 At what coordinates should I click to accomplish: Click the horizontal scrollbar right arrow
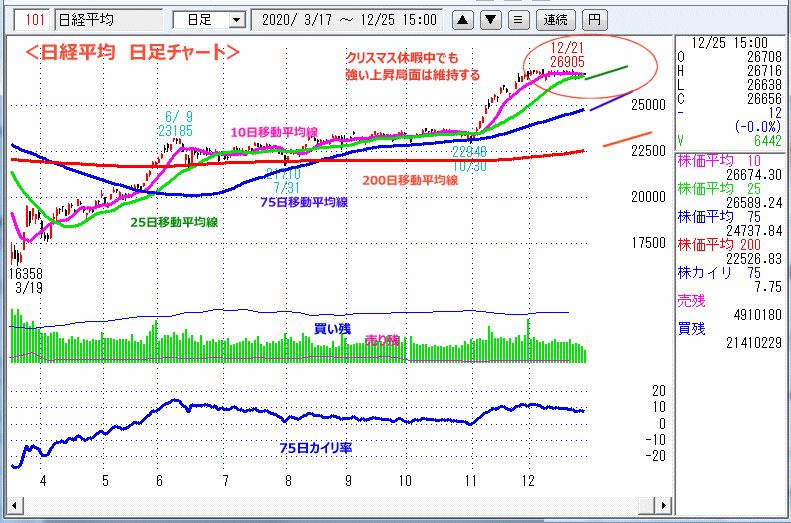(661, 504)
